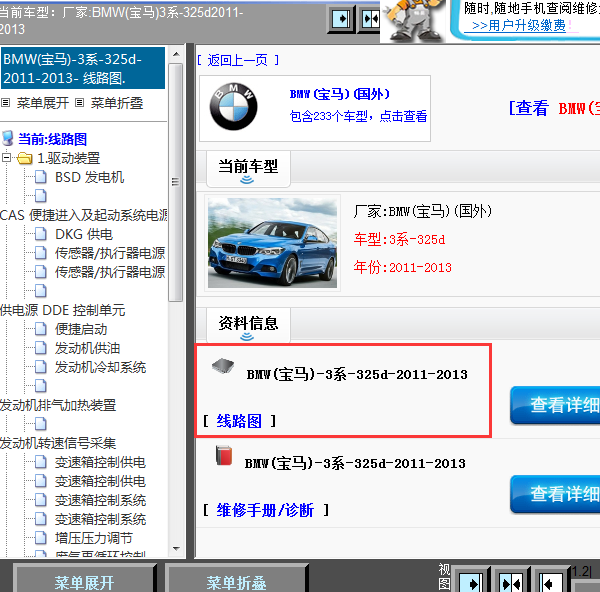Click the 菜单展开 icon at sidebar top
The height and width of the screenshot is (592, 600).
[5, 103]
